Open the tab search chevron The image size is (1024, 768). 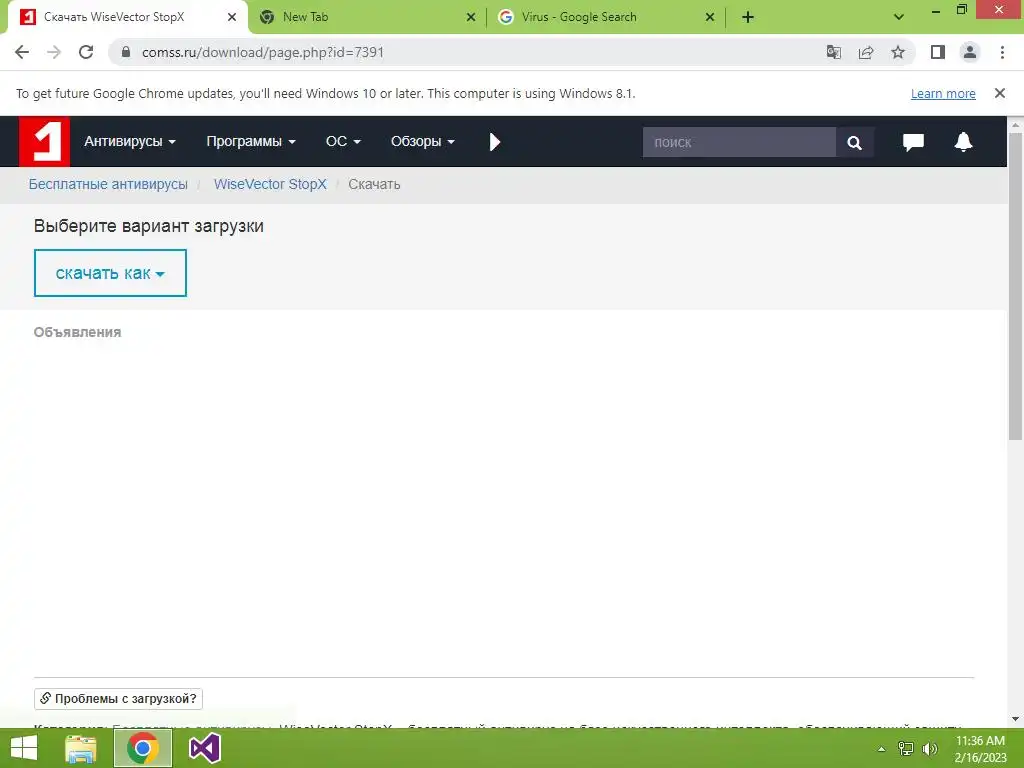[x=899, y=17]
